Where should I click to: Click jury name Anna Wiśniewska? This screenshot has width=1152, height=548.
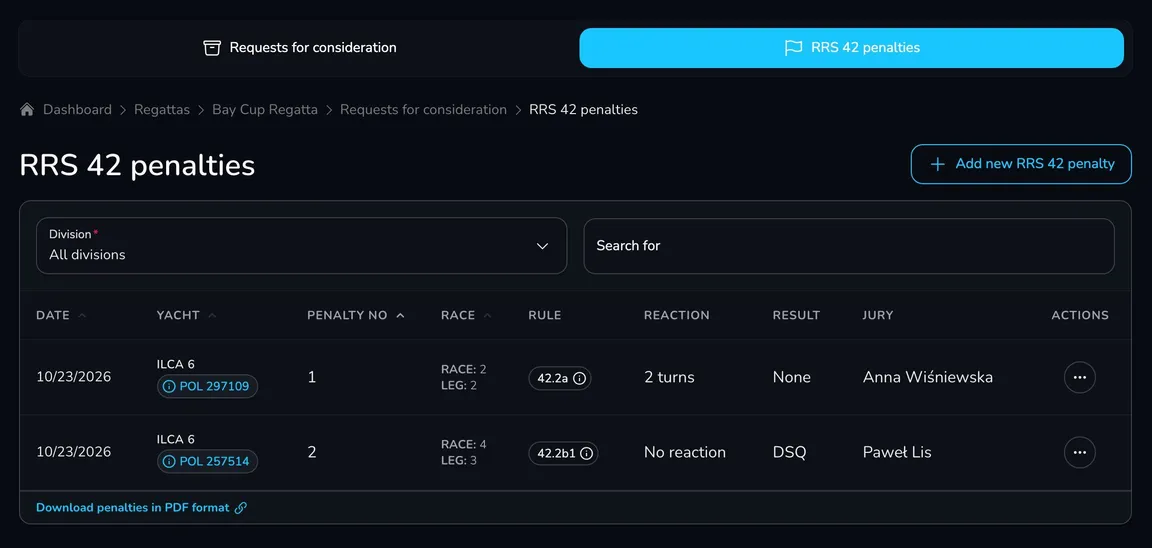pos(928,377)
